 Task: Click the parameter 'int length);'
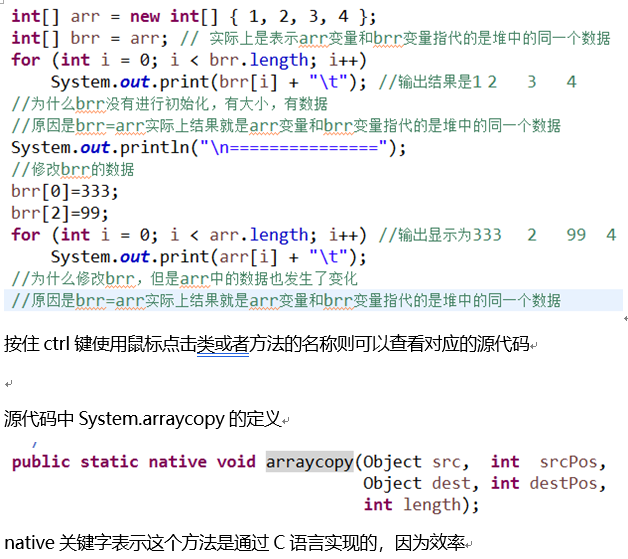tap(421, 505)
